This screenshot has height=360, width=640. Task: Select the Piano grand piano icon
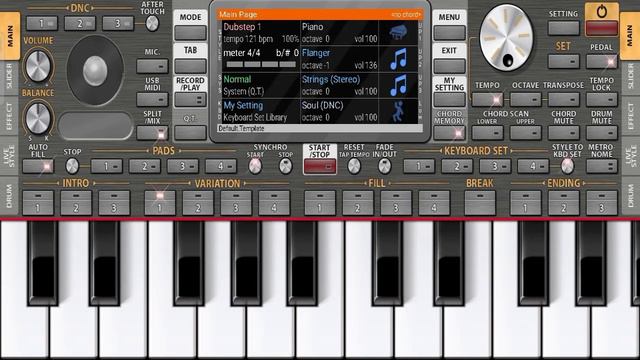coord(398,32)
